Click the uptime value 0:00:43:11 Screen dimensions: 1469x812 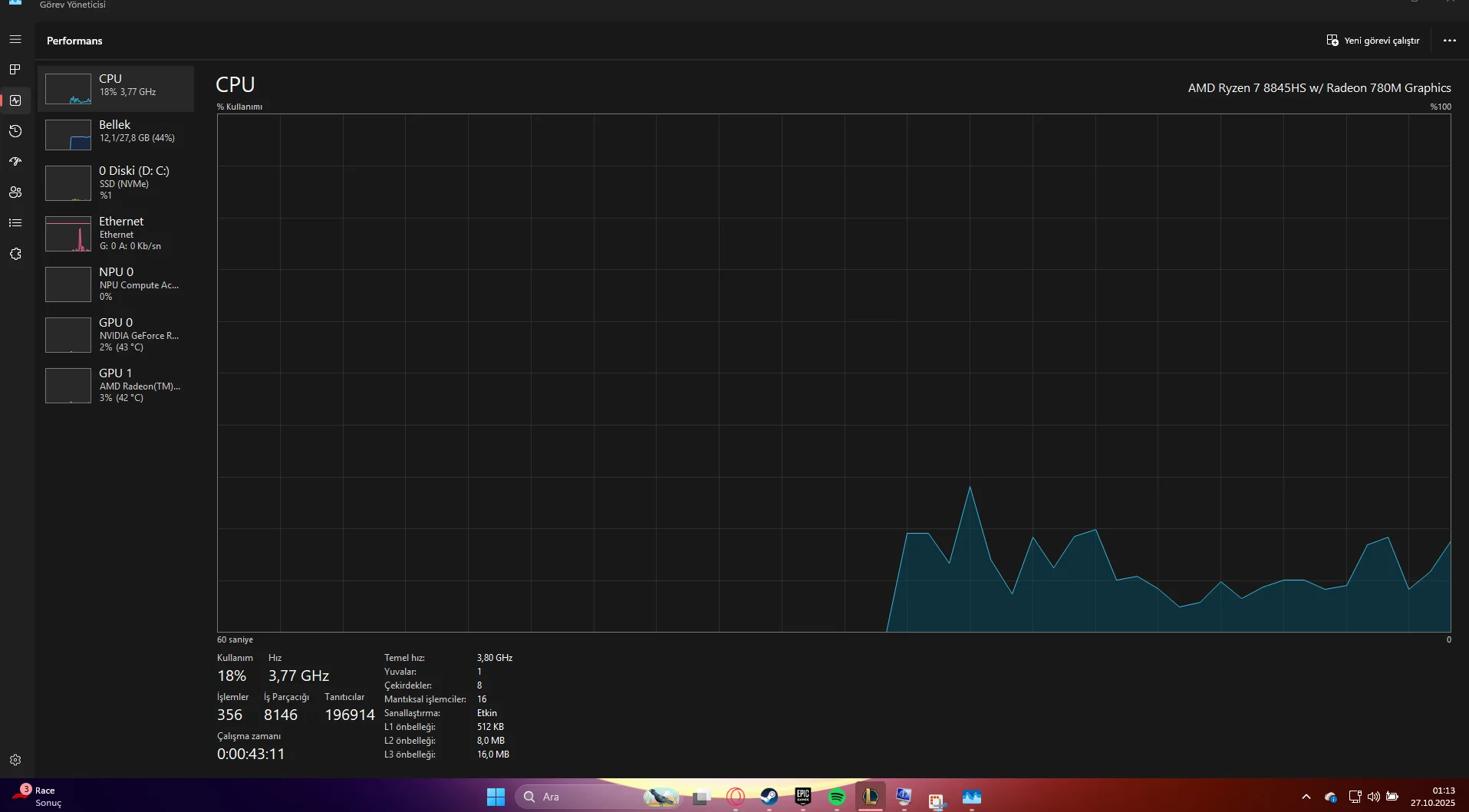click(251, 754)
